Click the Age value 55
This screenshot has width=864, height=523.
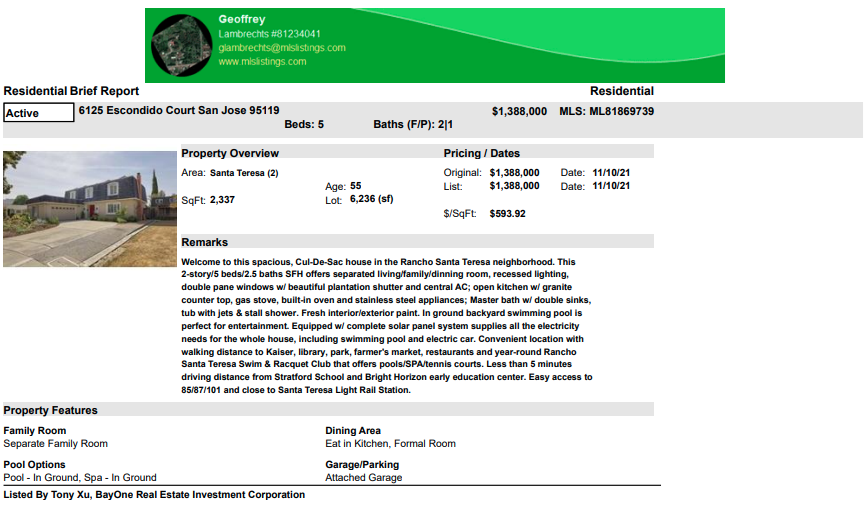pyautogui.click(x=355, y=186)
